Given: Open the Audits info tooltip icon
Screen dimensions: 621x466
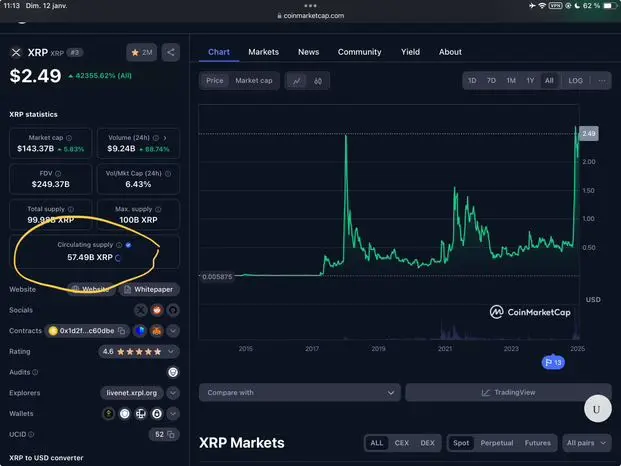Looking at the screenshot, I should tap(35, 372).
